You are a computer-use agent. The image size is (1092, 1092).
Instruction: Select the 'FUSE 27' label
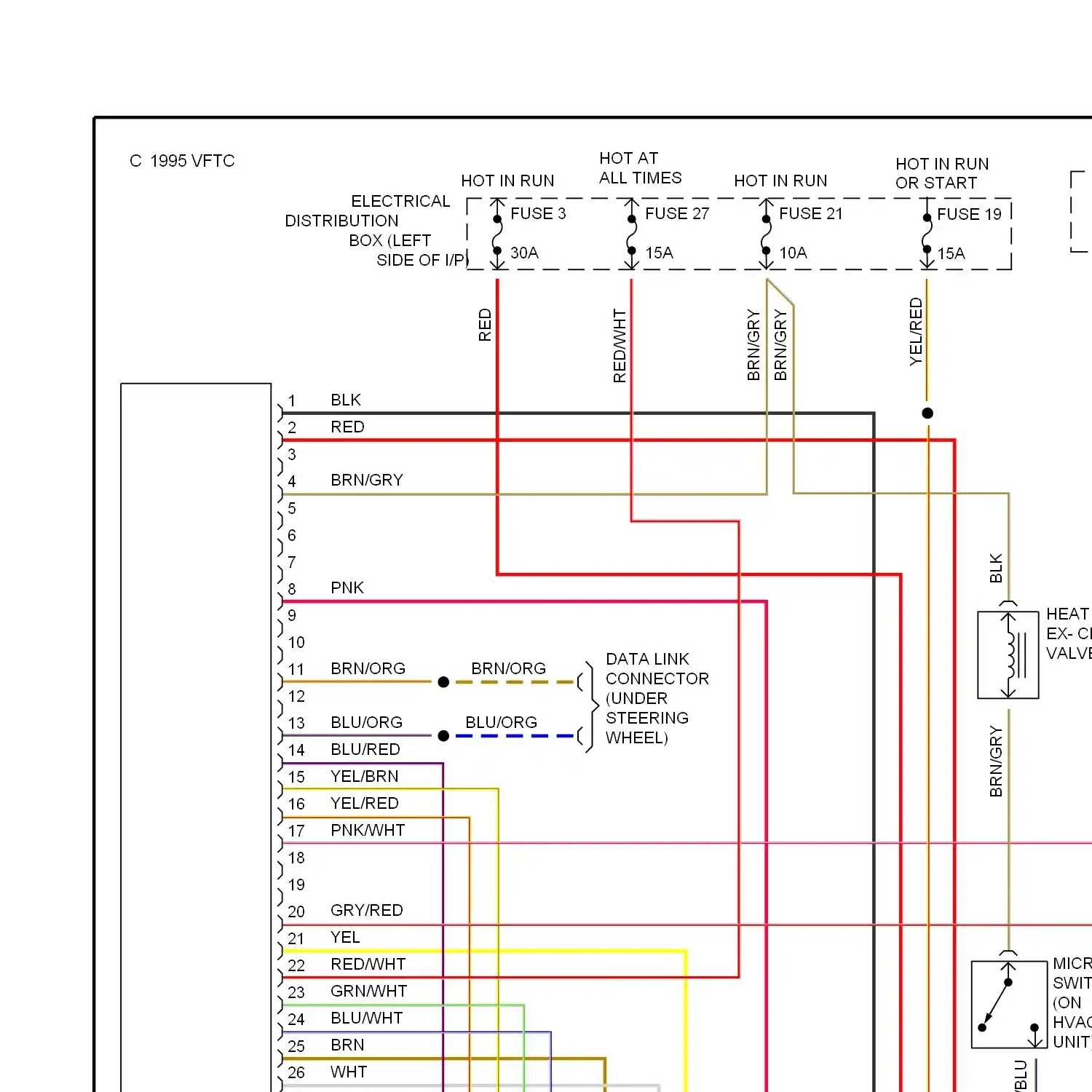click(x=677, y=213)
